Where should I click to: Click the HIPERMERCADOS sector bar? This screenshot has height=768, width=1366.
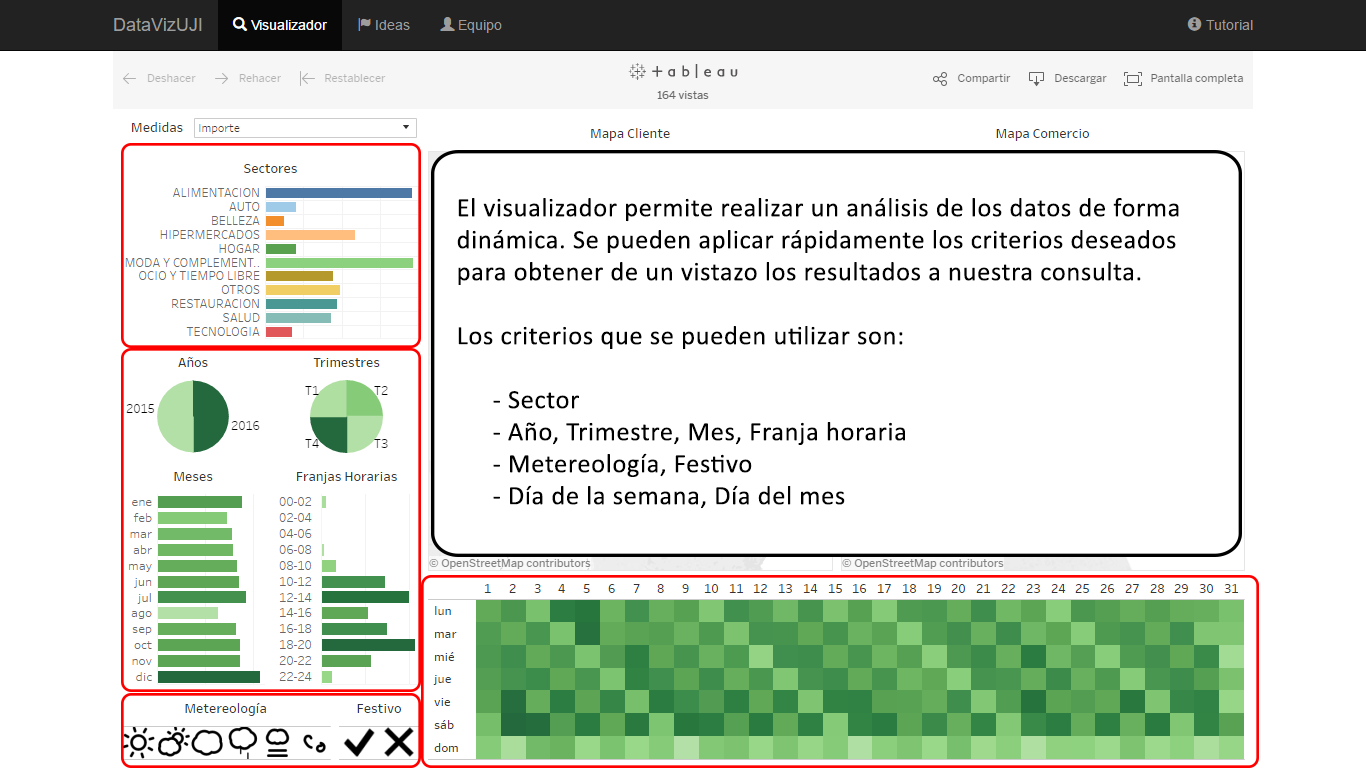(x=310, y=235)
